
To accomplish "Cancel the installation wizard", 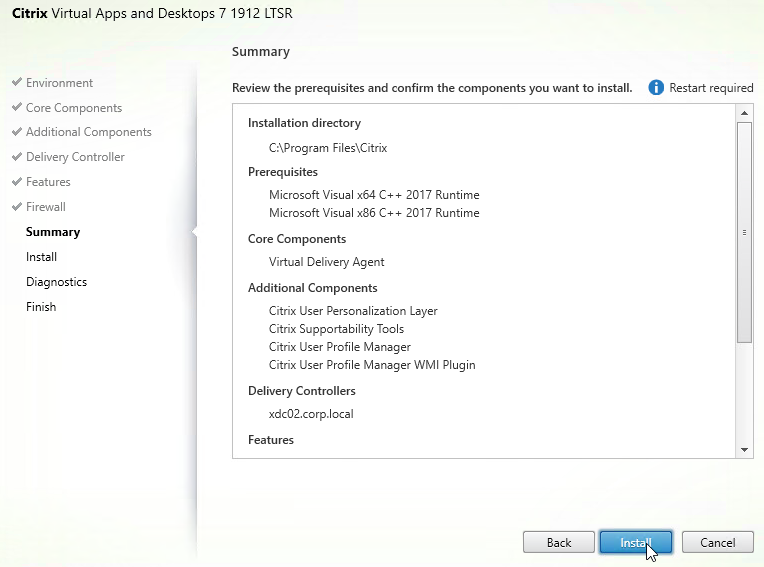I will point(717,542).
